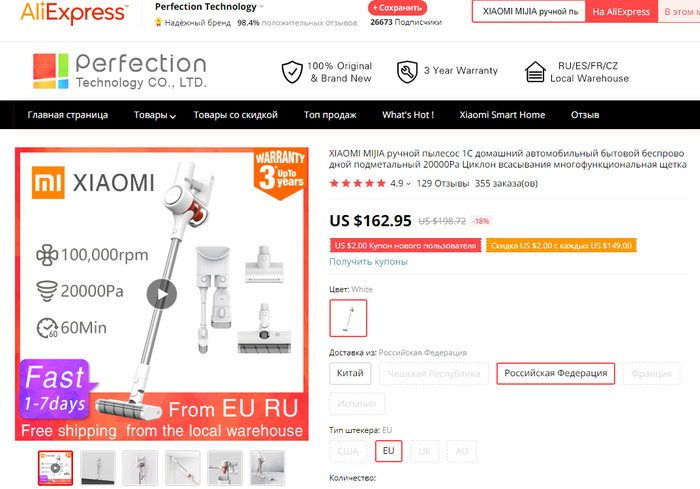Open the Xiaomi Smart Home menu item
This screenshot has height=489, width=700.
(502, 115)
